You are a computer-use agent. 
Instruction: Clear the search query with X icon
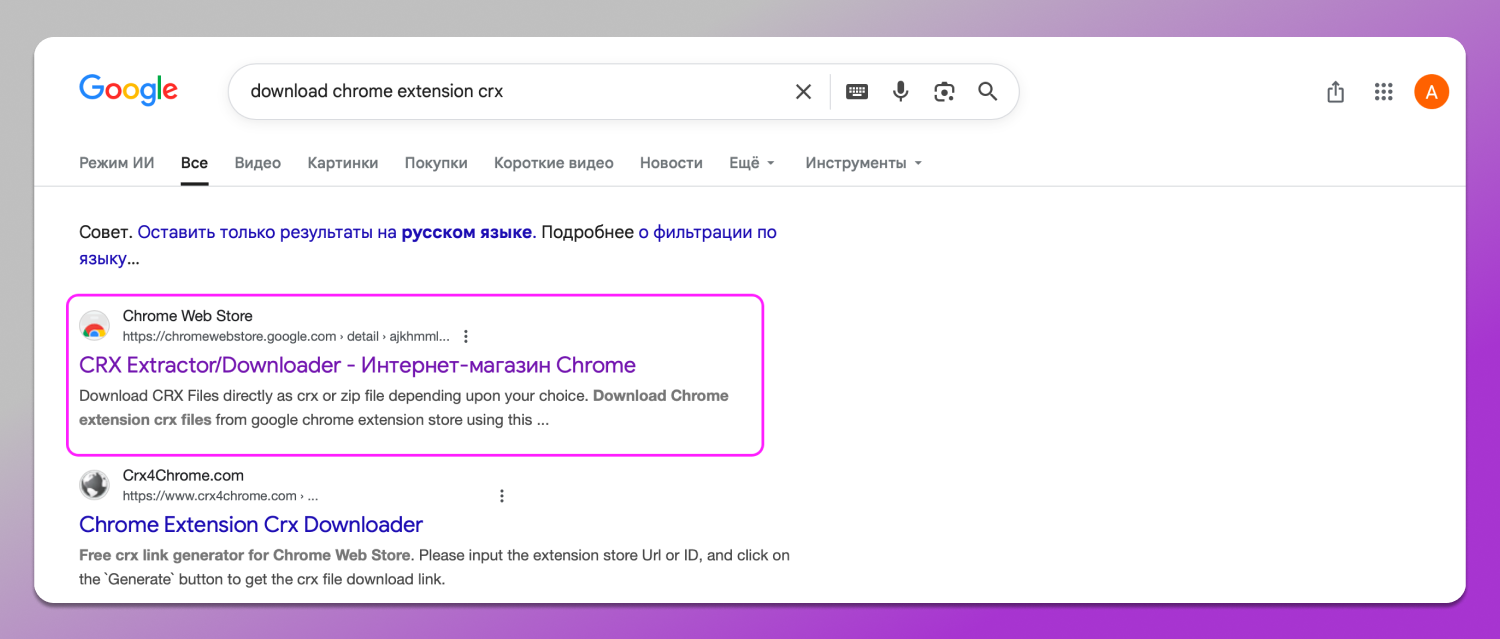[803, 92]
